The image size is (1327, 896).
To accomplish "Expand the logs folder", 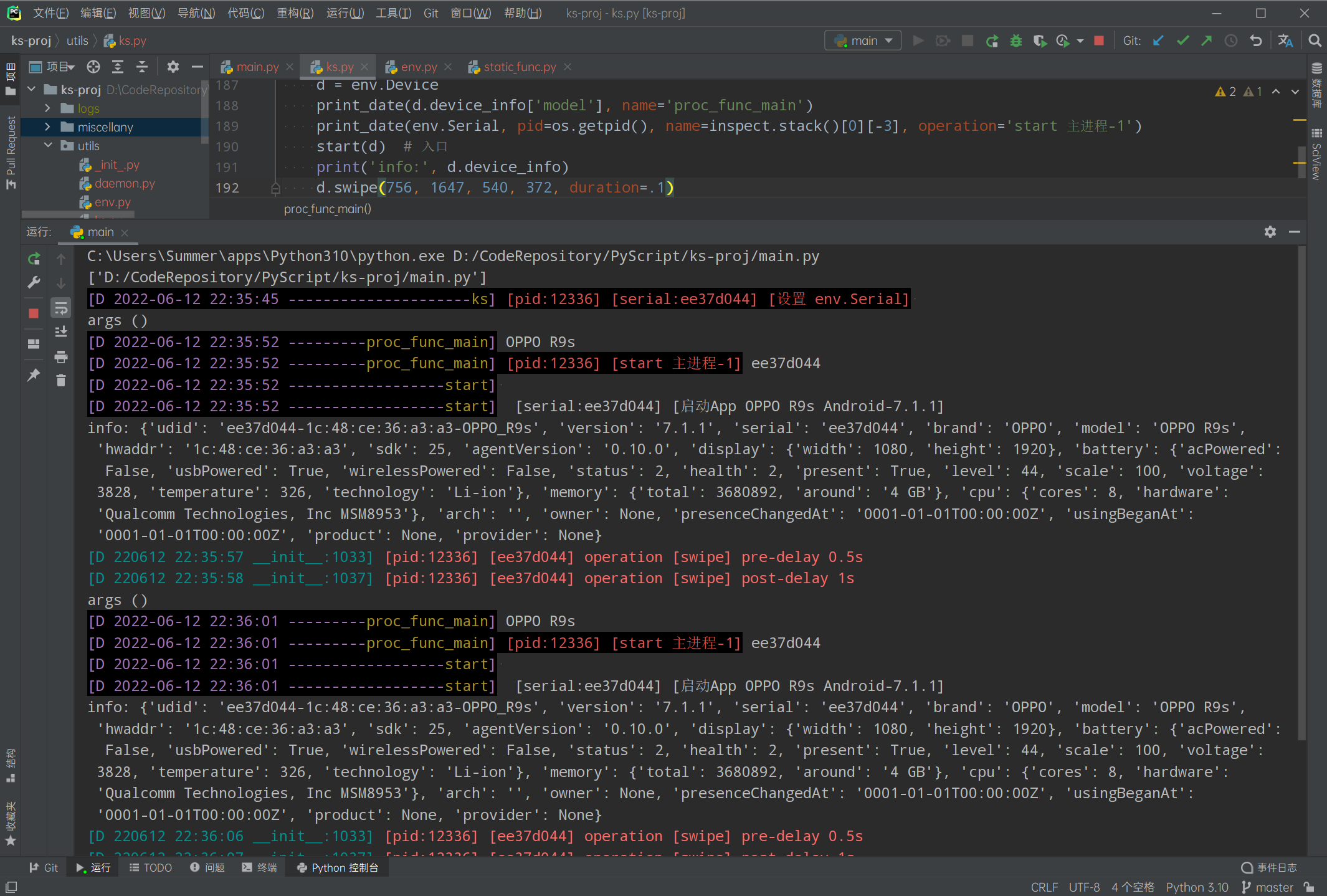I will coord(47,108).
